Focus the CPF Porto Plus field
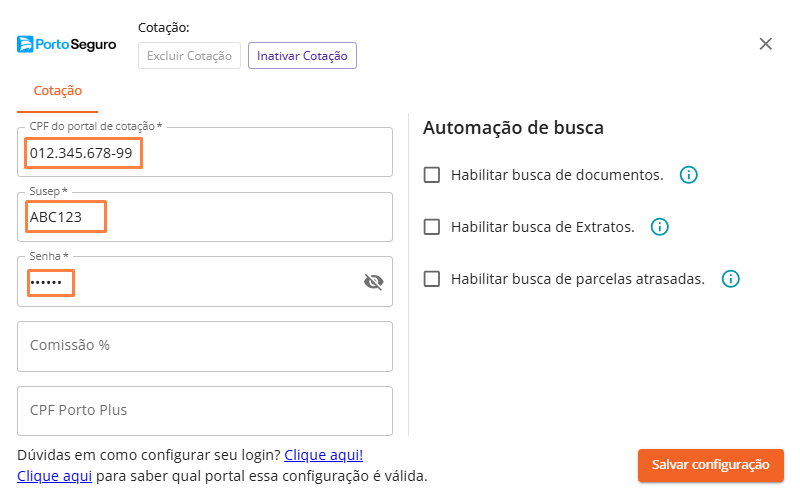The height and width of the screenshot is (502, 800). (204, 410)
